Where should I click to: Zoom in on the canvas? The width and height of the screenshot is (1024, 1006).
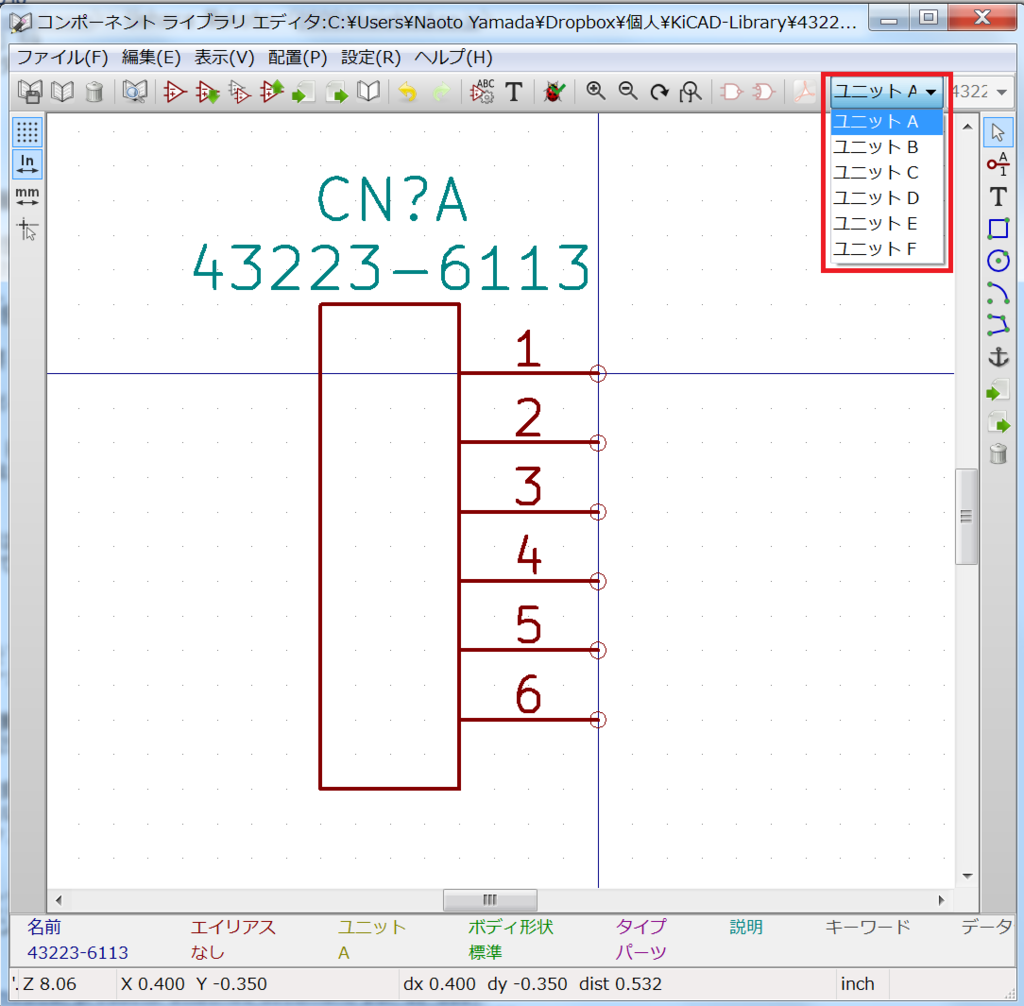point(595,91)
